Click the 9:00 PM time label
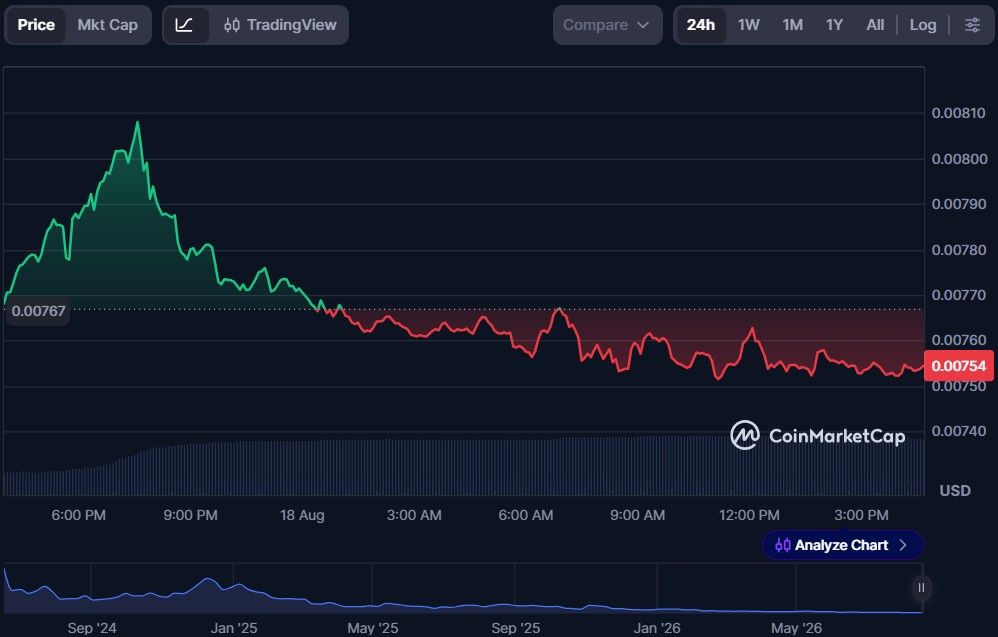 click(190, 515)
